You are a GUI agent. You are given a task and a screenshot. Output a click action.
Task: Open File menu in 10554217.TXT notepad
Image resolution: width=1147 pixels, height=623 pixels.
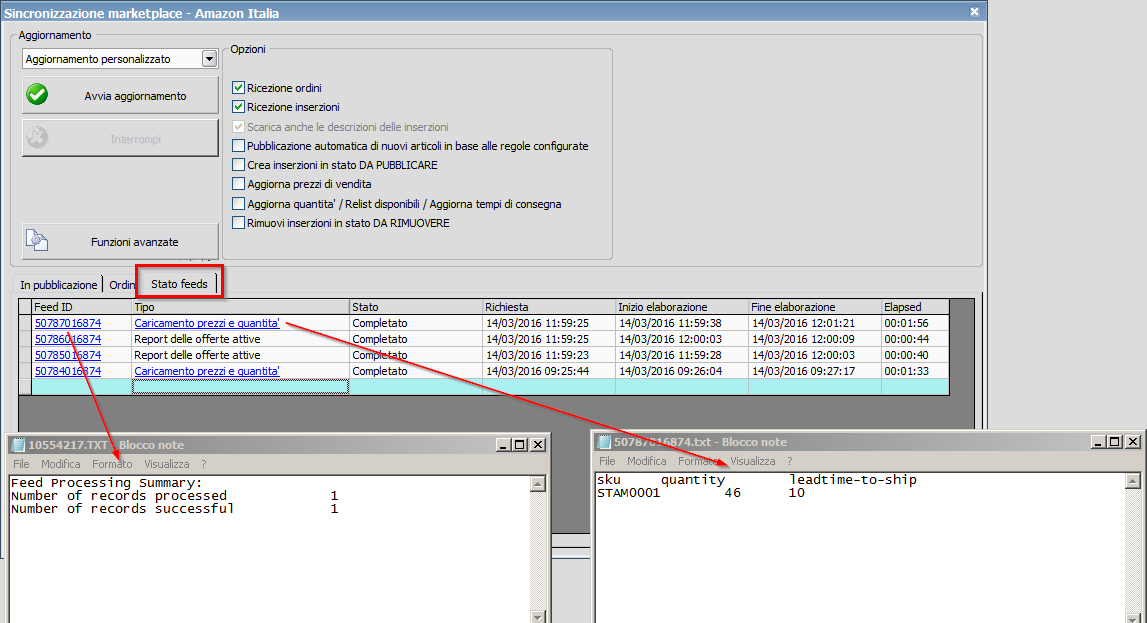pyautogui.click(x=21, y=464)
